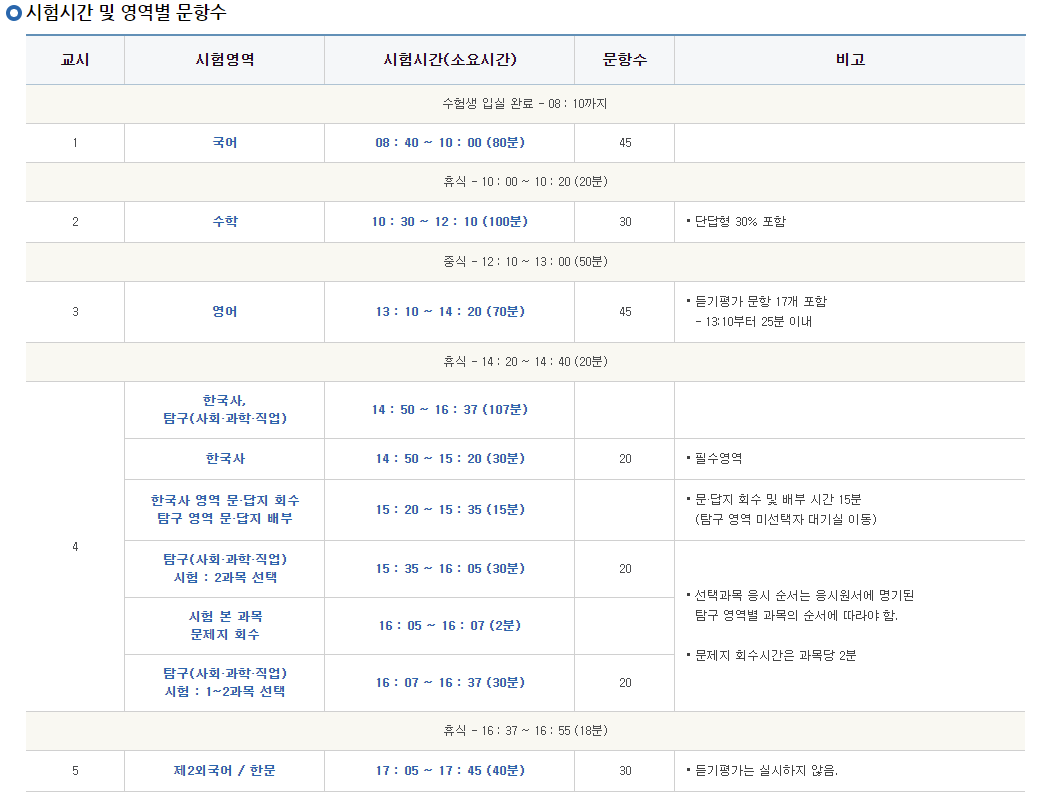Click the '수학' subject cell
The width and height of the screenshot is (1050, 798).
point(224,222)
